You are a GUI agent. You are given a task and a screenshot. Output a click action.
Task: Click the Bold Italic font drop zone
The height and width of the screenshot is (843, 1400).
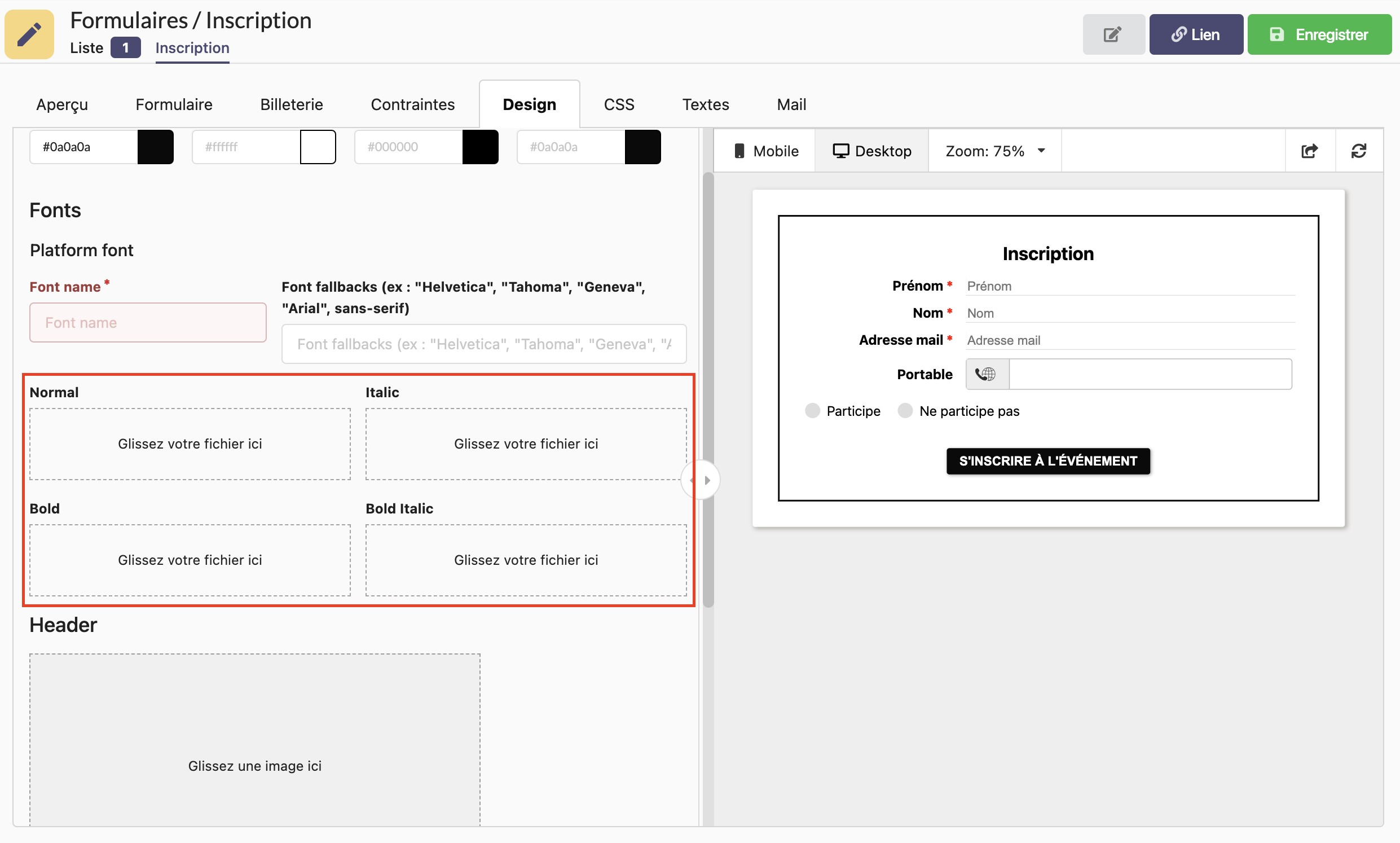tap(526, 560)
